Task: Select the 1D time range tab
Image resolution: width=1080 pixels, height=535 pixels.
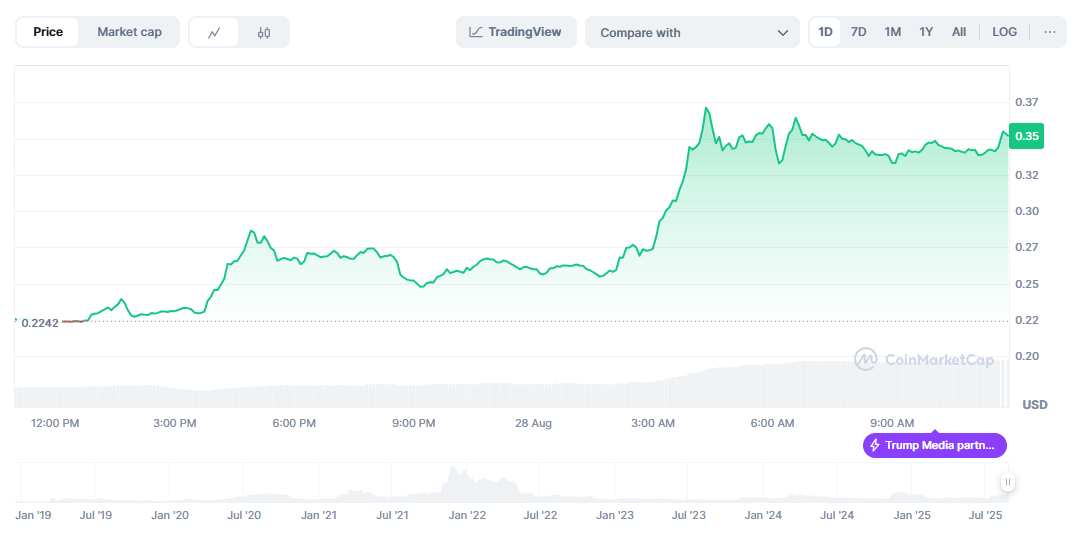Action: pos(825,32)
